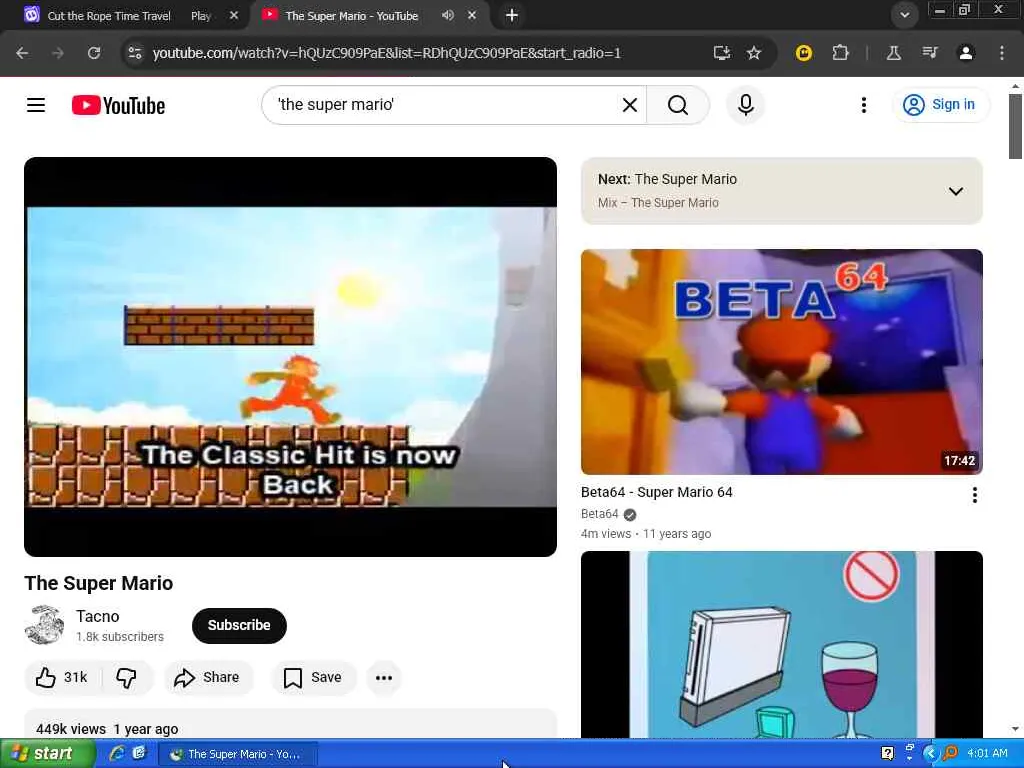Open more actions for Beta64 video
Image resolution: width=1024 pixels, height=768 pixels.
tap(974, 495)
